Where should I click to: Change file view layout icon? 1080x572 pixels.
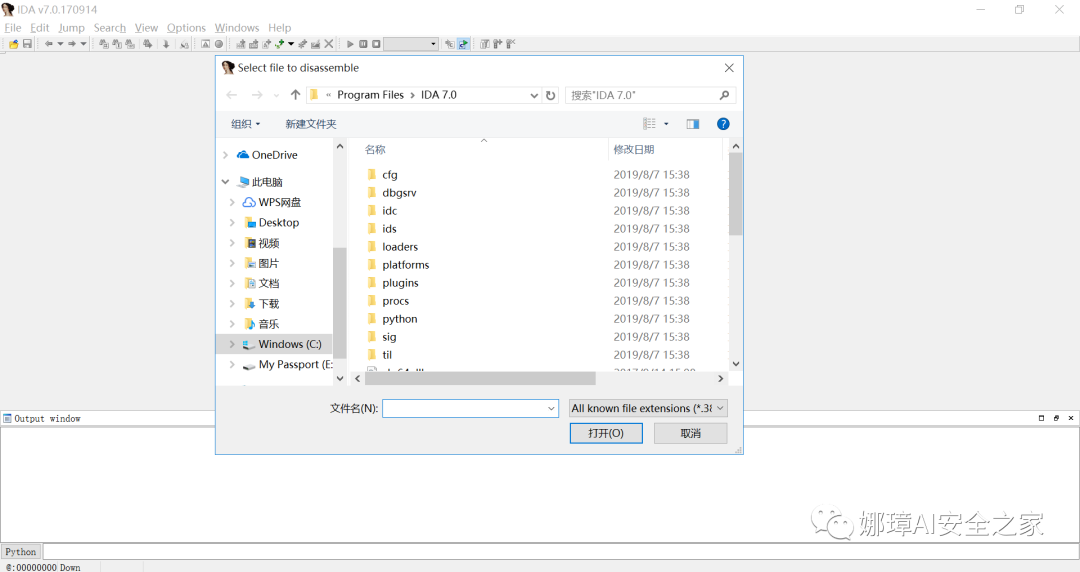coord(650,124)
